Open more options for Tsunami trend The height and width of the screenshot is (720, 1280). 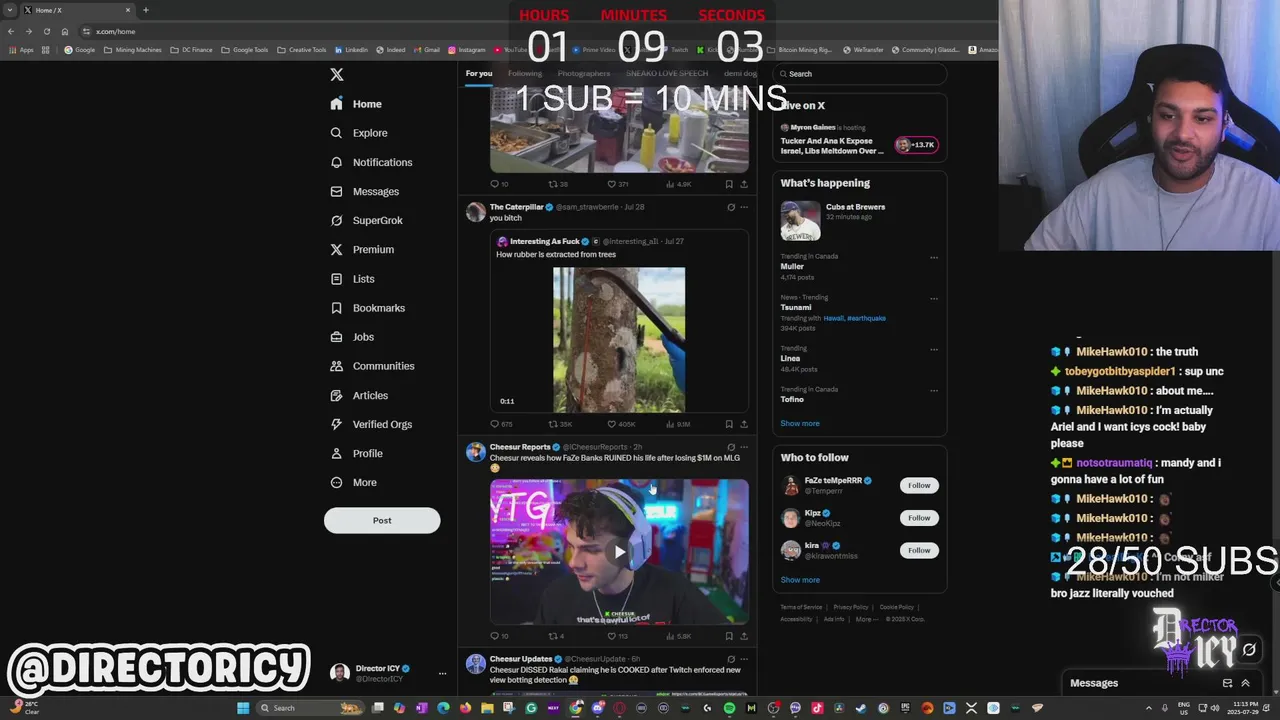point(934,298)
